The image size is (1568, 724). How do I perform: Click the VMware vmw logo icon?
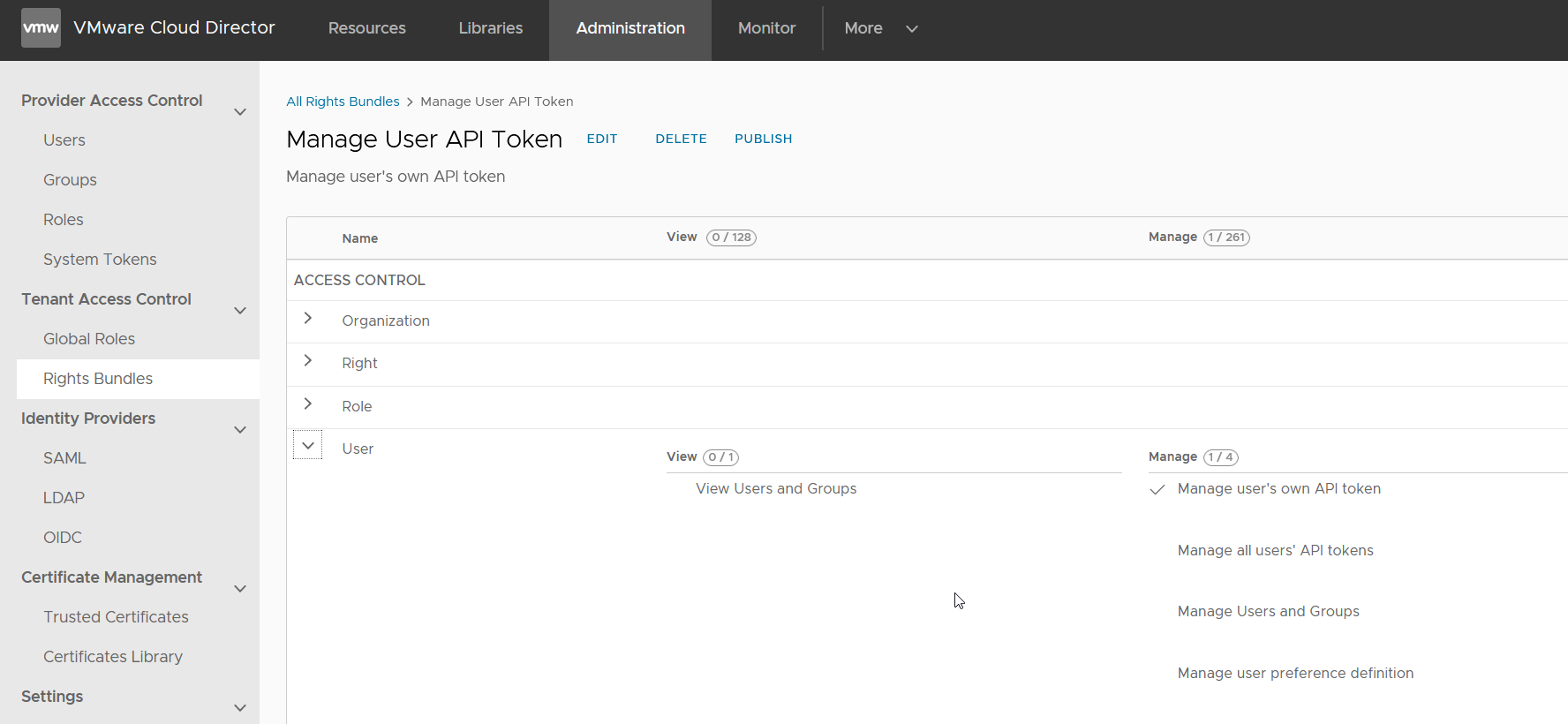[41, 28]
